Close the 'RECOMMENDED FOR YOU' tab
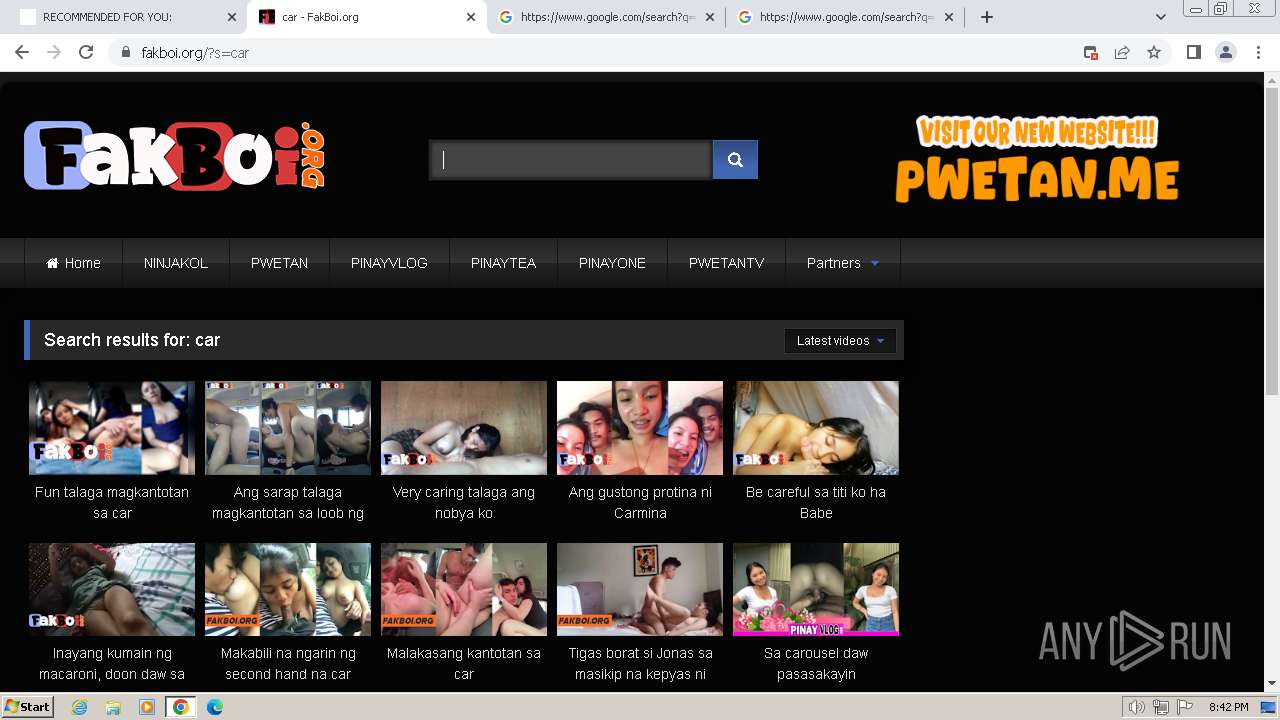 [231, 17]
